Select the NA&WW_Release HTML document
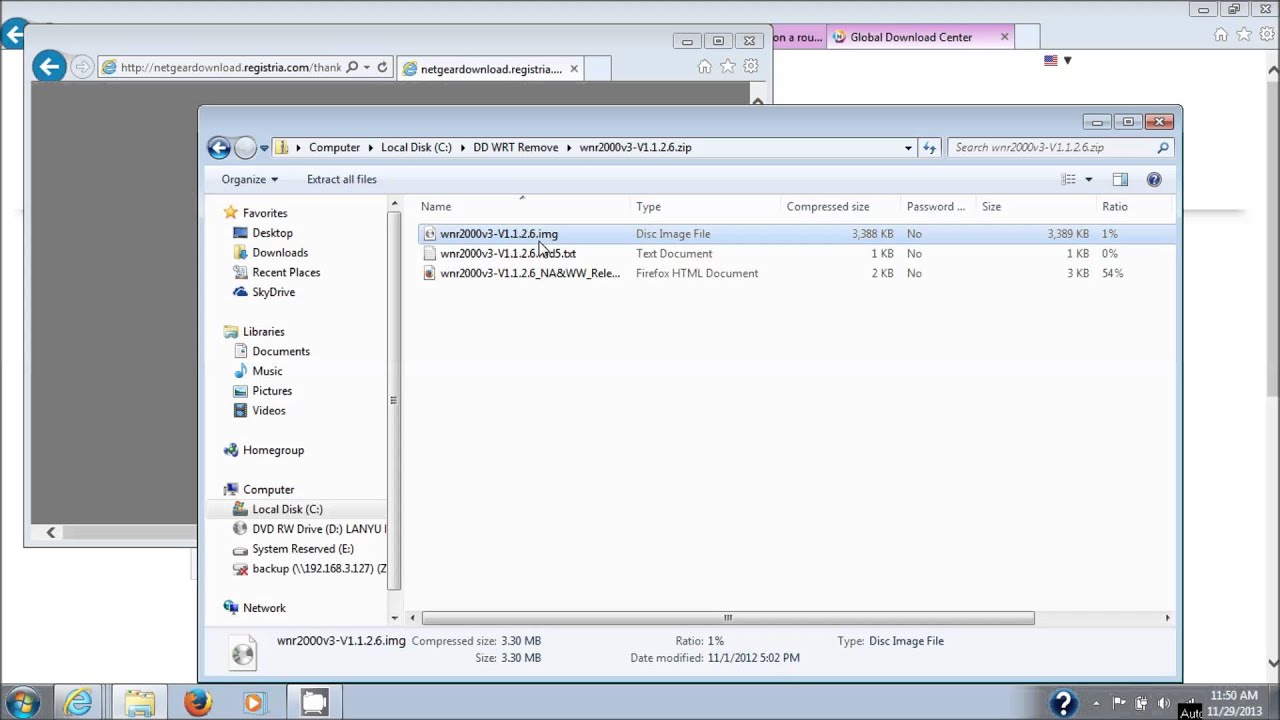The height and width of the screenshot is (720, 1280). [530, 273]
